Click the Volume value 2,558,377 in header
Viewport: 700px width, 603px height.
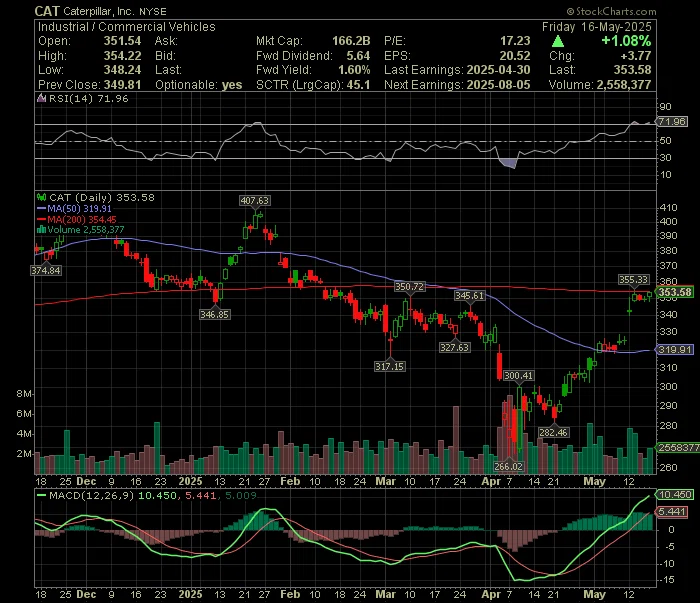coord(624,85)
